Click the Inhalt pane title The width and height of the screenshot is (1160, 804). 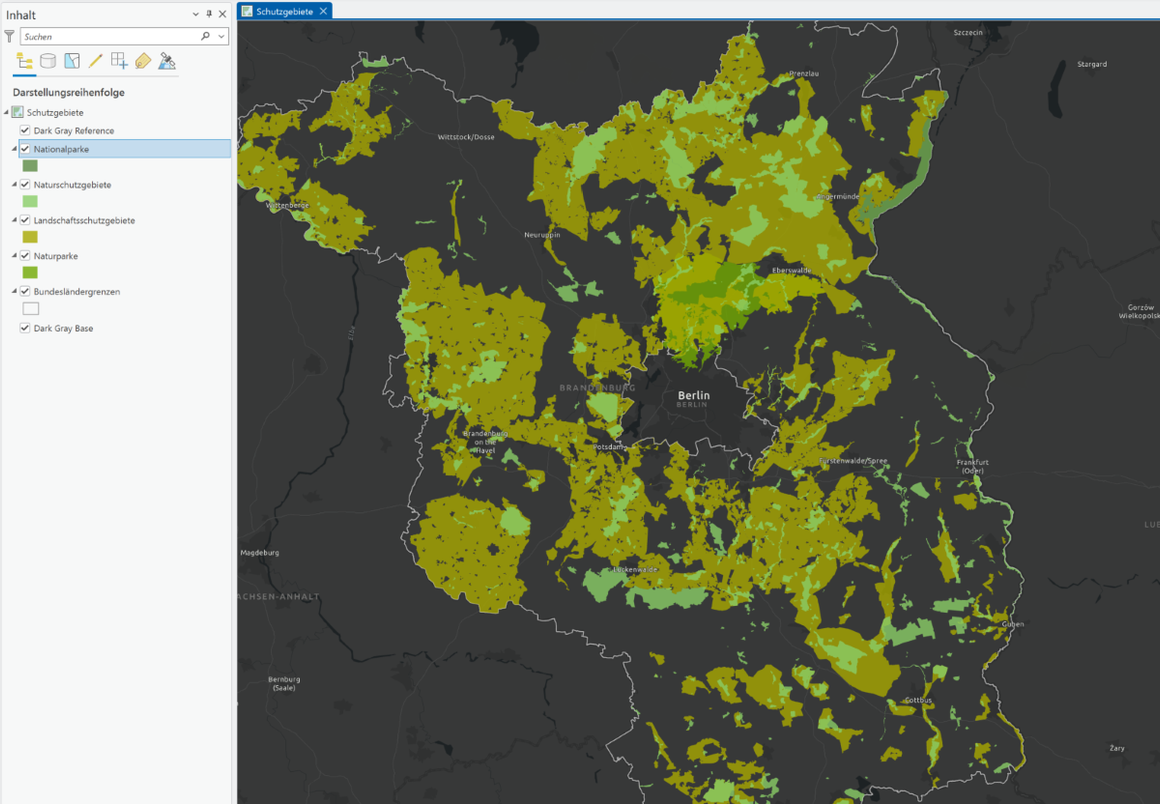tap(21, 15)
